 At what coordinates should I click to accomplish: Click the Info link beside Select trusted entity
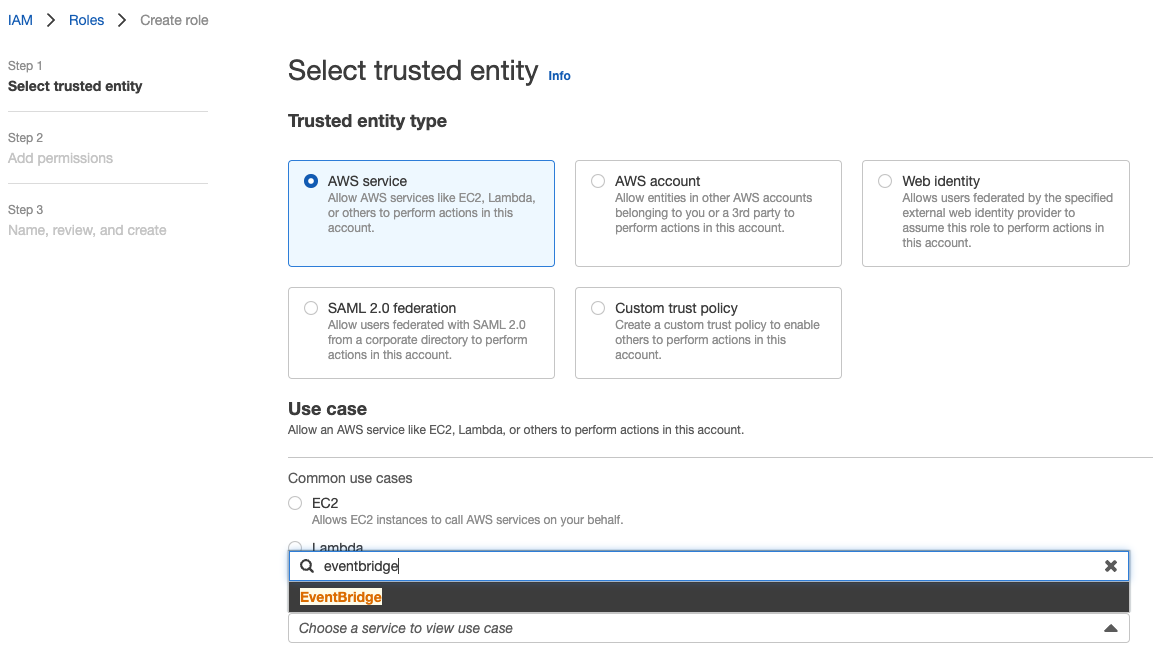coord(559,76)
